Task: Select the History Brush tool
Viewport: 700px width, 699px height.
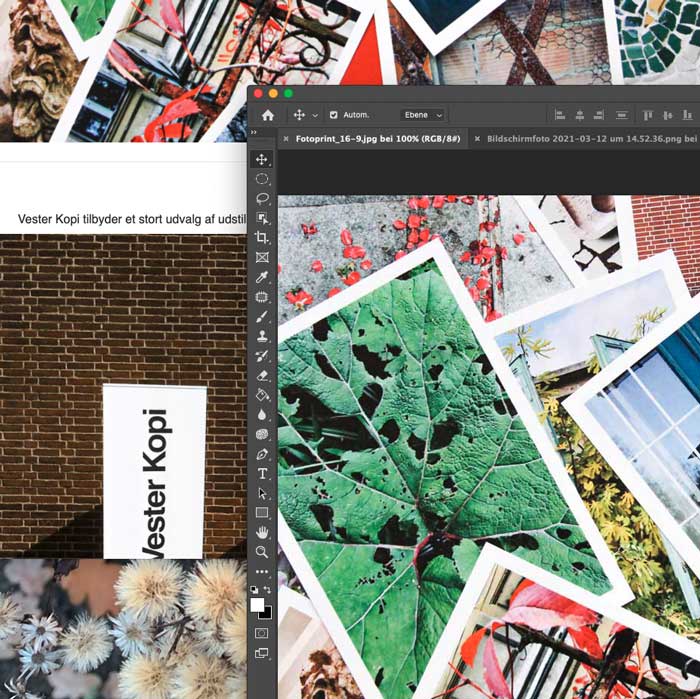Action: [262, 356]
